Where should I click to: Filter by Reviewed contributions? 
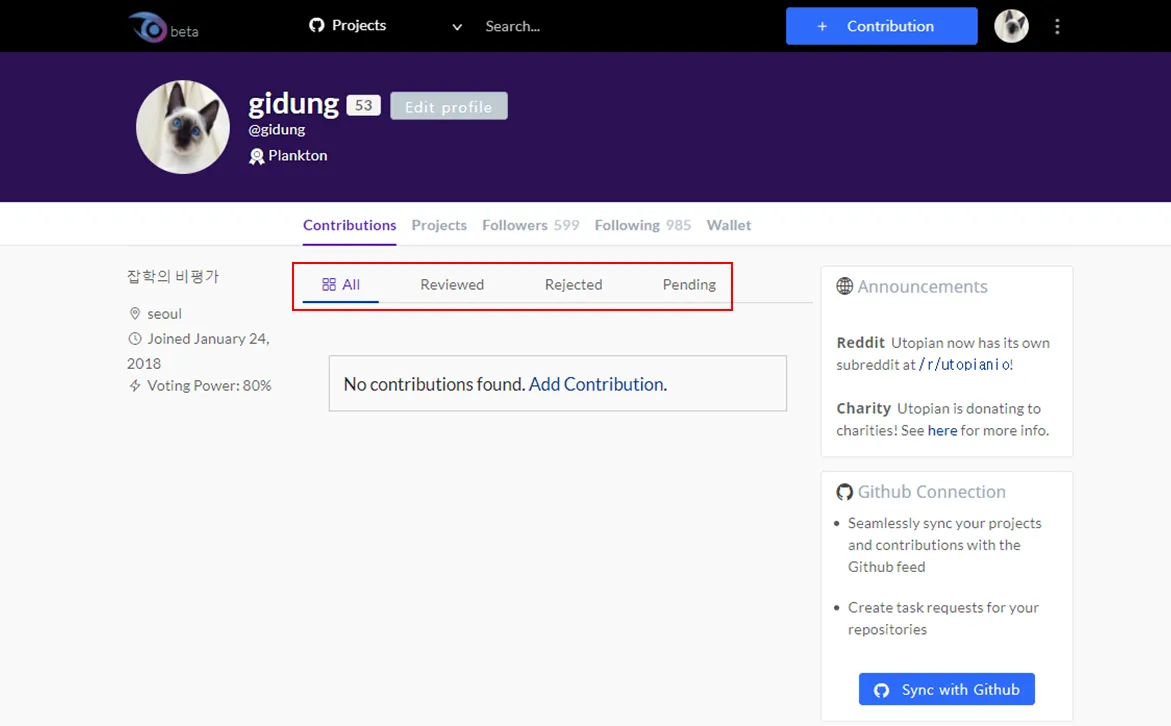452,285
